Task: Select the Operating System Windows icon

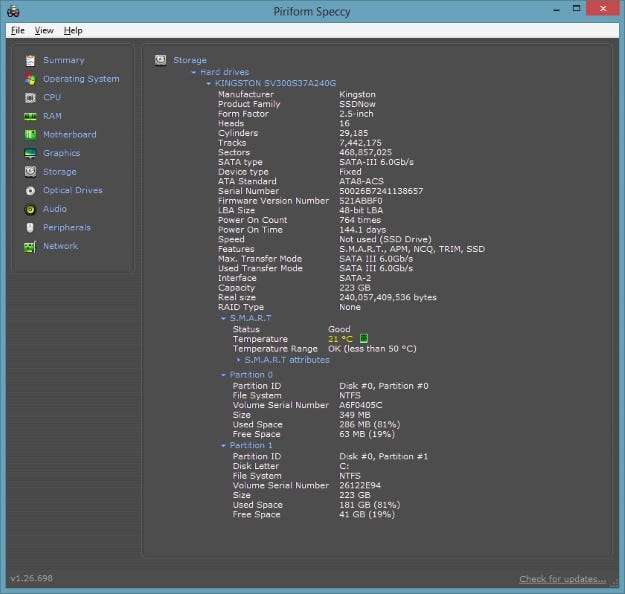Action: (30, 79)
